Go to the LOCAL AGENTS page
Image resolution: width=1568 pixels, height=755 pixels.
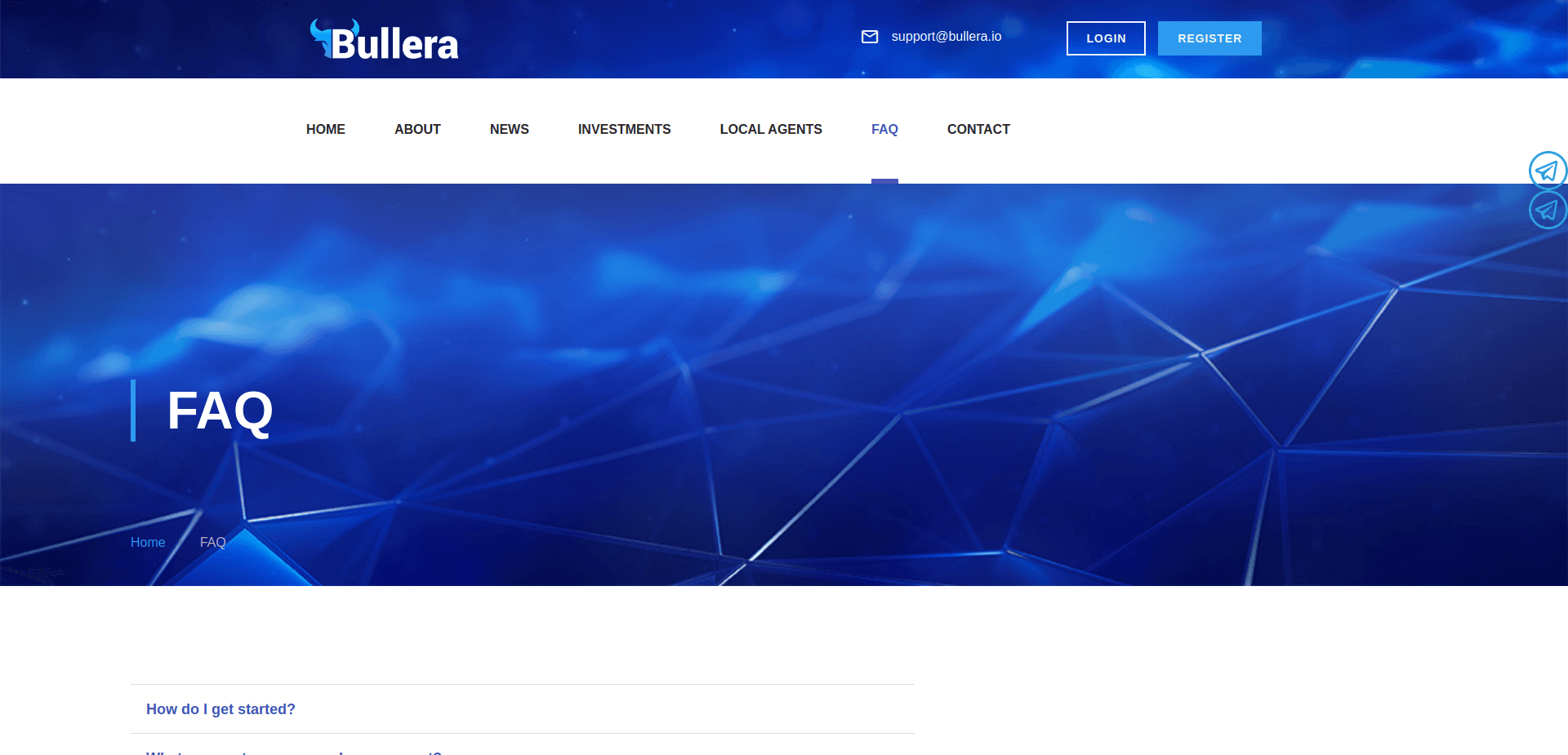(x=770, y=129)
